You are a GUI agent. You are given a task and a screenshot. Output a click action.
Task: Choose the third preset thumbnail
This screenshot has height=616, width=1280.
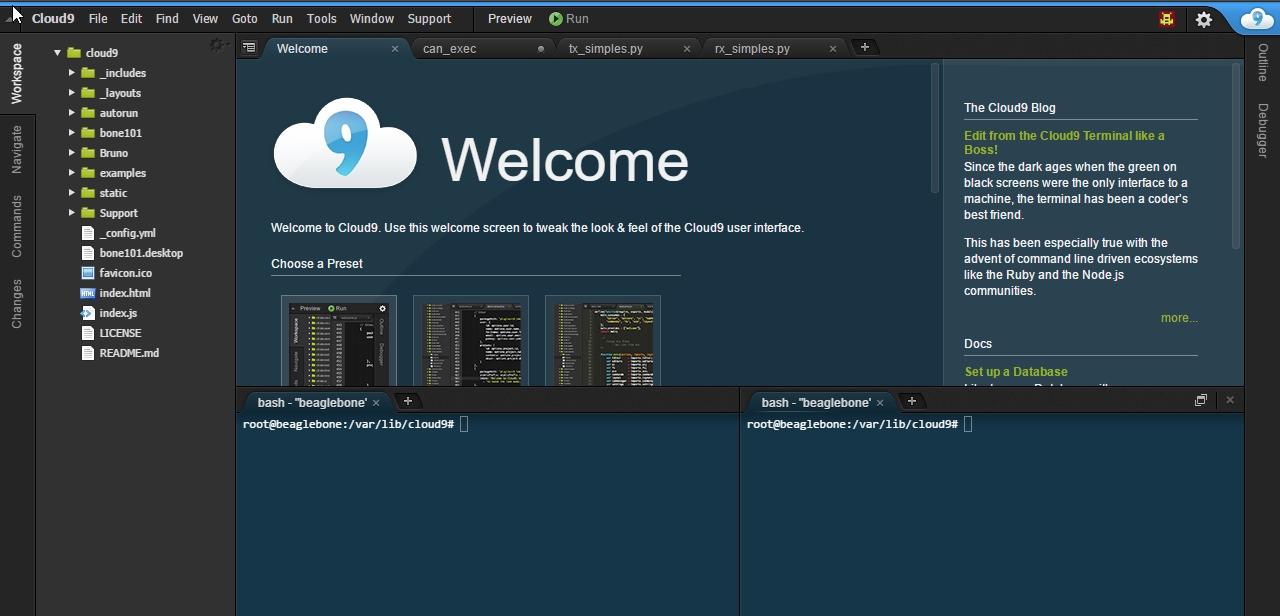pos(603,341)
